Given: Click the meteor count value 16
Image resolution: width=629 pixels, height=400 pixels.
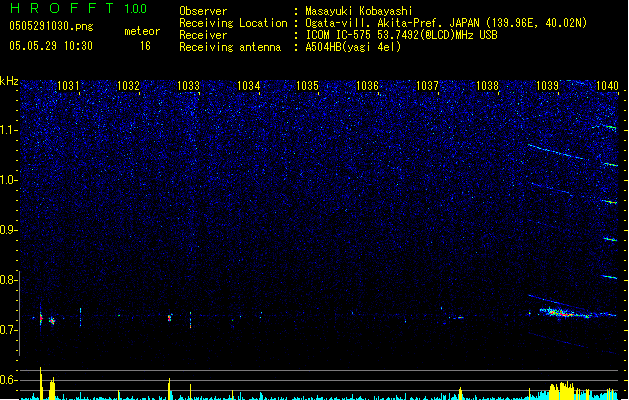Looking at the screenshot, I should click(x=145, y=46).
